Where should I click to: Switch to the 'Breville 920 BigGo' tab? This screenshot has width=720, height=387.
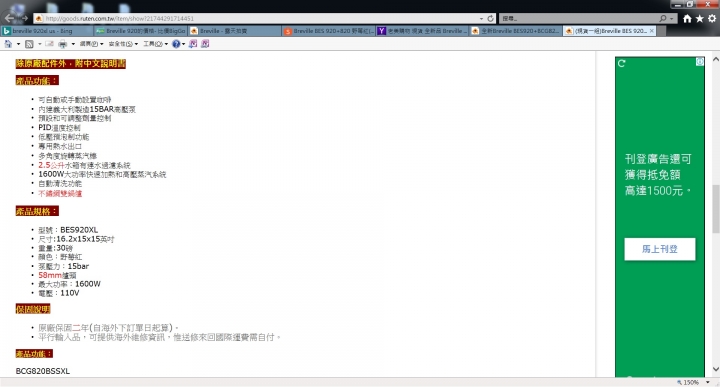[x=140, y=31]
